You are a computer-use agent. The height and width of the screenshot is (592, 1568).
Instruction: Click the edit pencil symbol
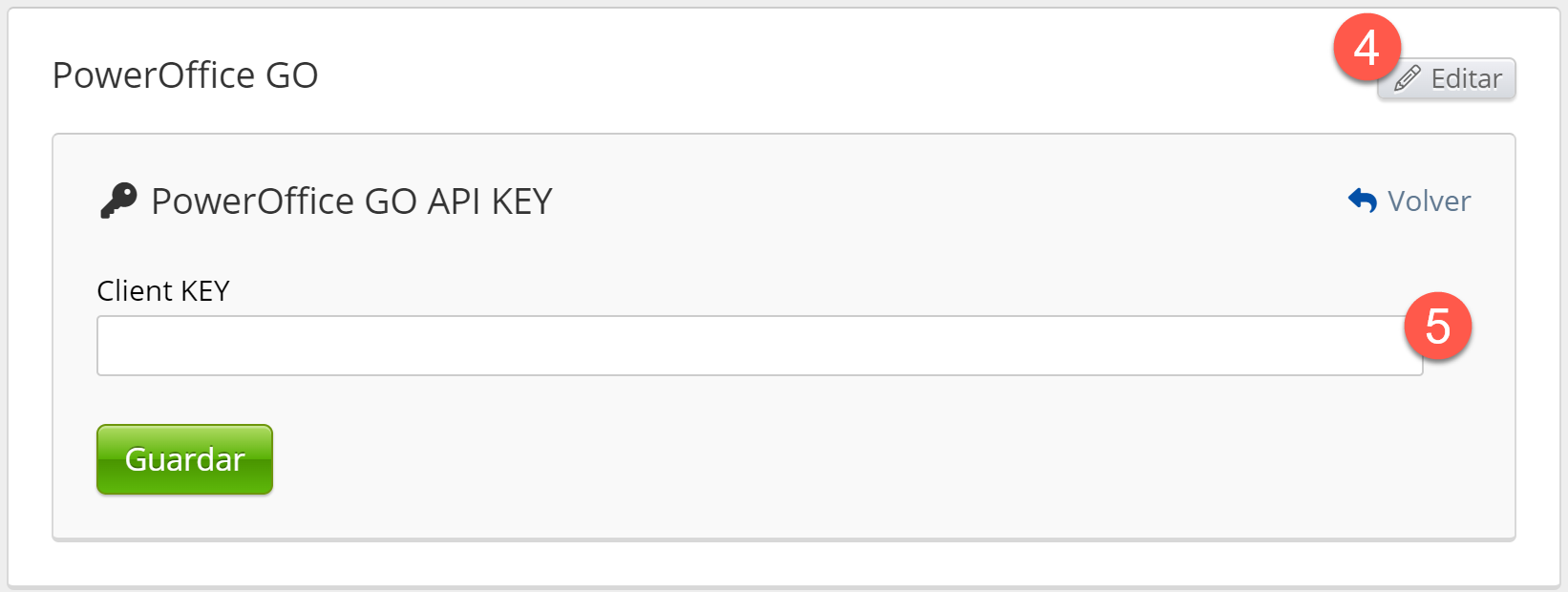(x=1408, y=78)
